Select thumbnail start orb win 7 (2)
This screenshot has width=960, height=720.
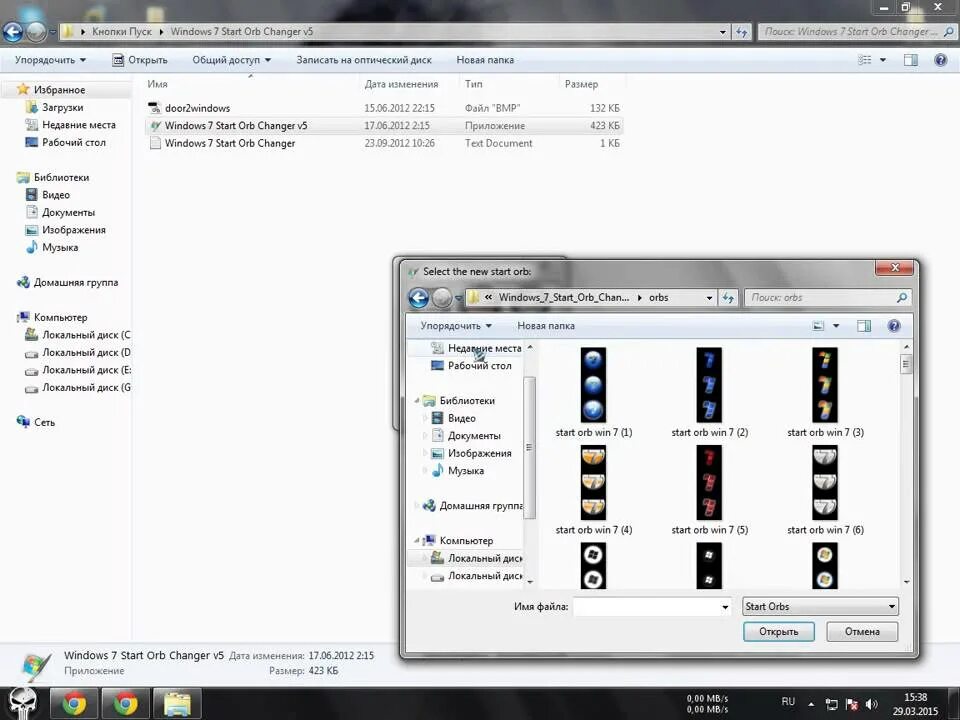[x=709, y=385]
